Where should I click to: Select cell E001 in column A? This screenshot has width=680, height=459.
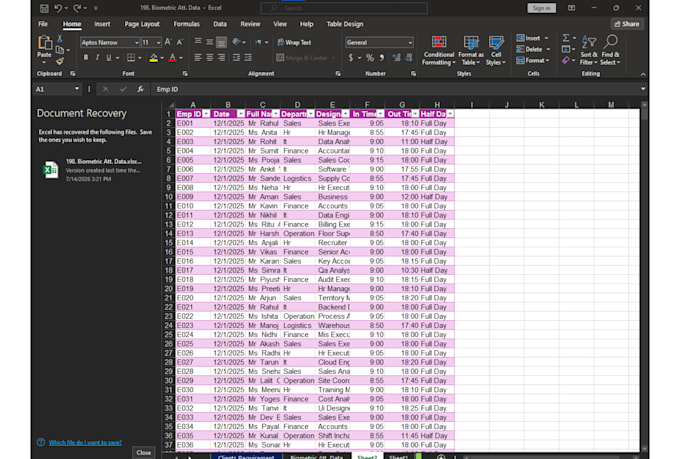coord(193,123)
